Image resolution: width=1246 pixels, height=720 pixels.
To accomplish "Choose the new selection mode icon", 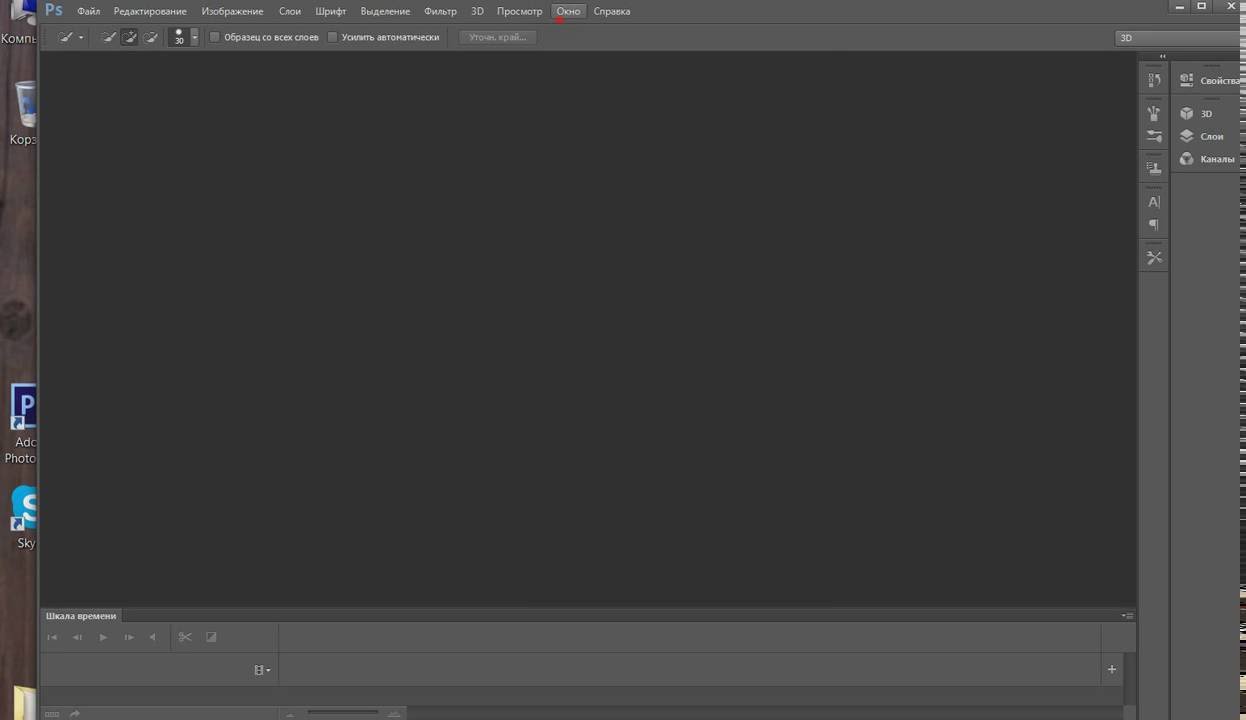I will coord(109,37).
